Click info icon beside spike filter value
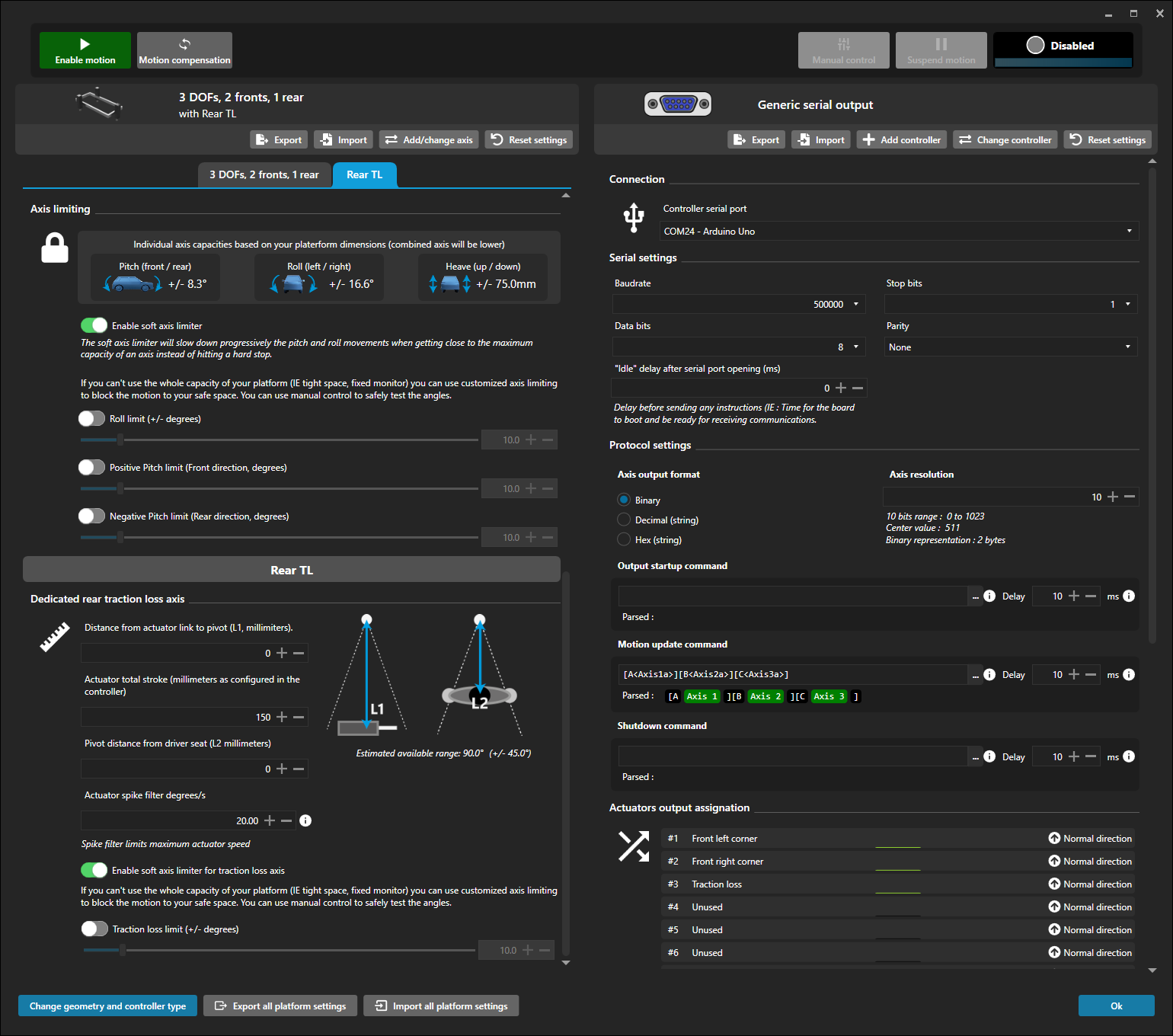Image resolution: width=1173 pixels, height=1036 pixels. click(x=305, y=820)
